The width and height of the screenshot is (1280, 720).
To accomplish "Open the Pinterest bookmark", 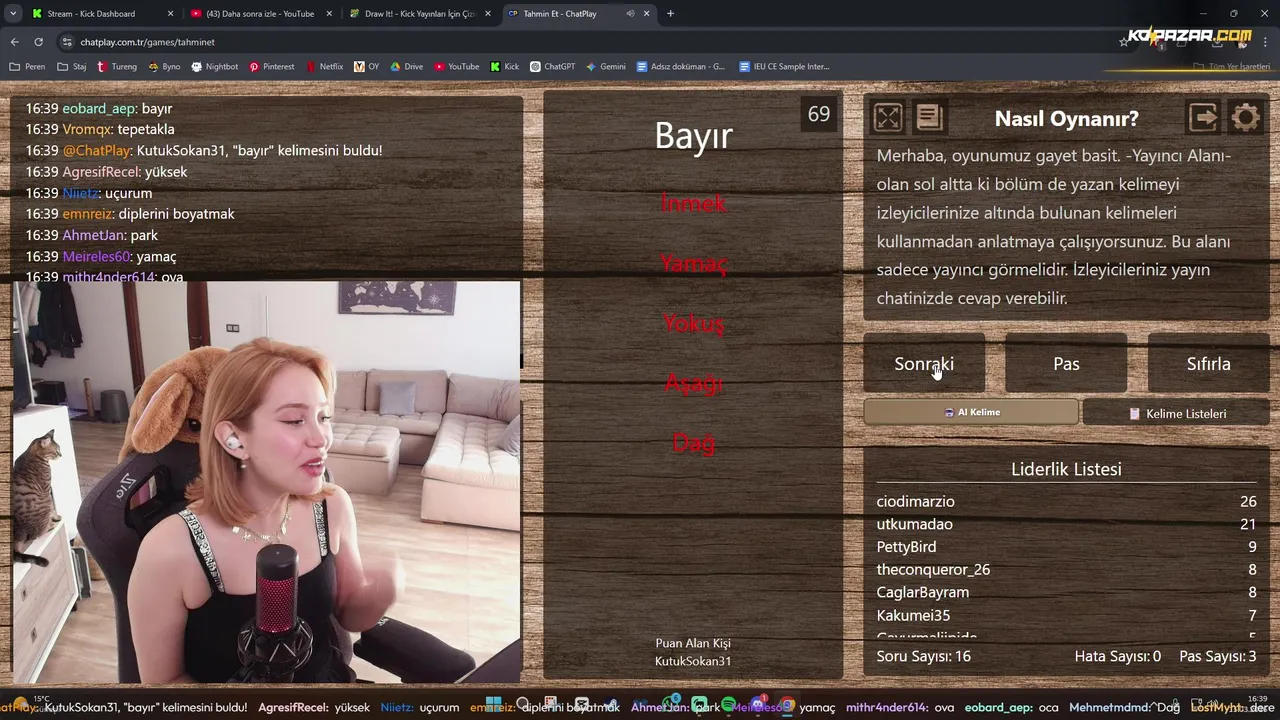I will (x=272, y=67).
